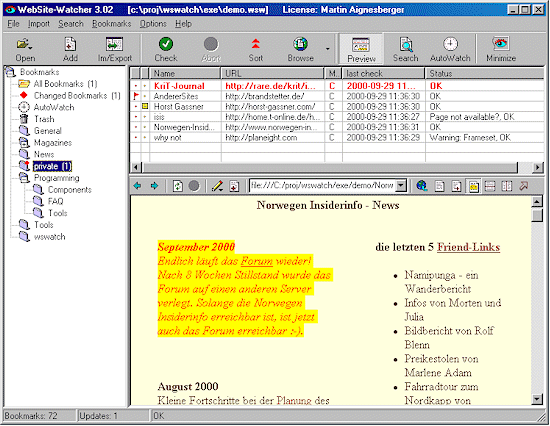The width and height of the screenshot is (550, 426).
Task: Toggle the yellow highlighted-changes view icon
Action: pyautogui.click(x=473, y=186)
